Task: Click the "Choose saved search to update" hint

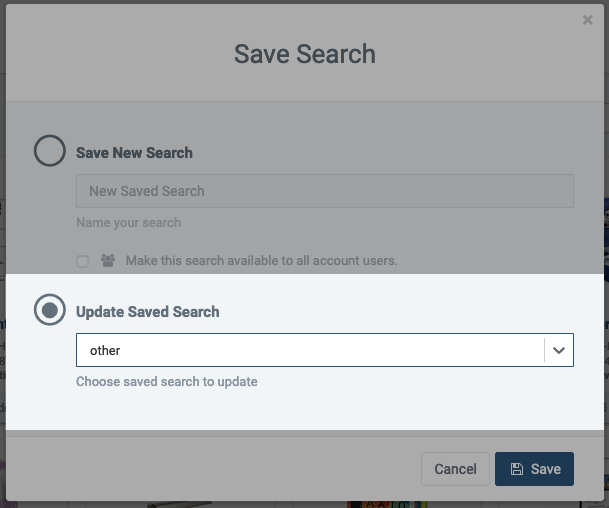Action: [167, 382]
